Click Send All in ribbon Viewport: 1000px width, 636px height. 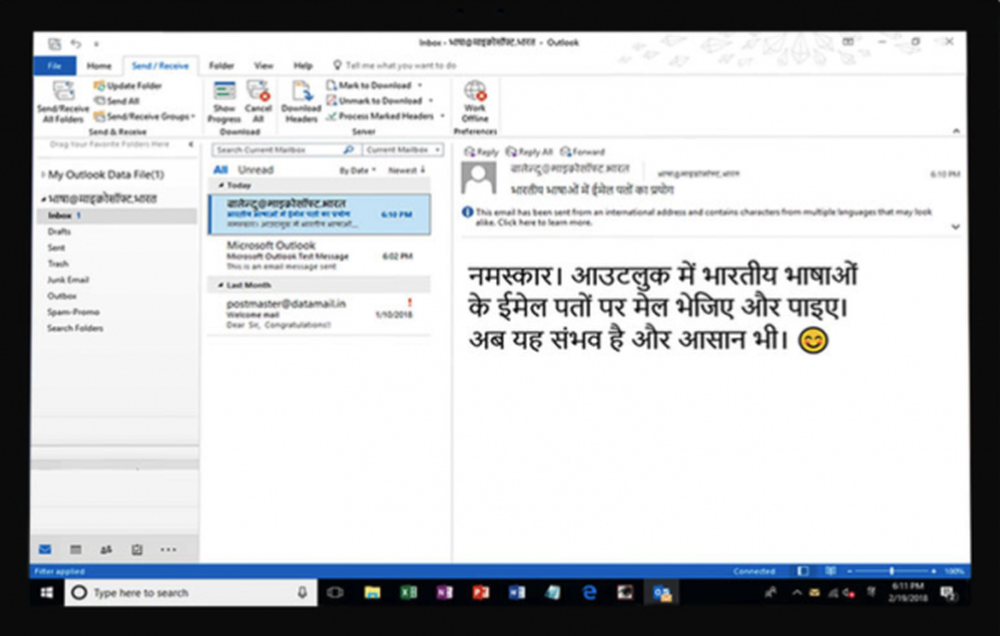[117, 101]
